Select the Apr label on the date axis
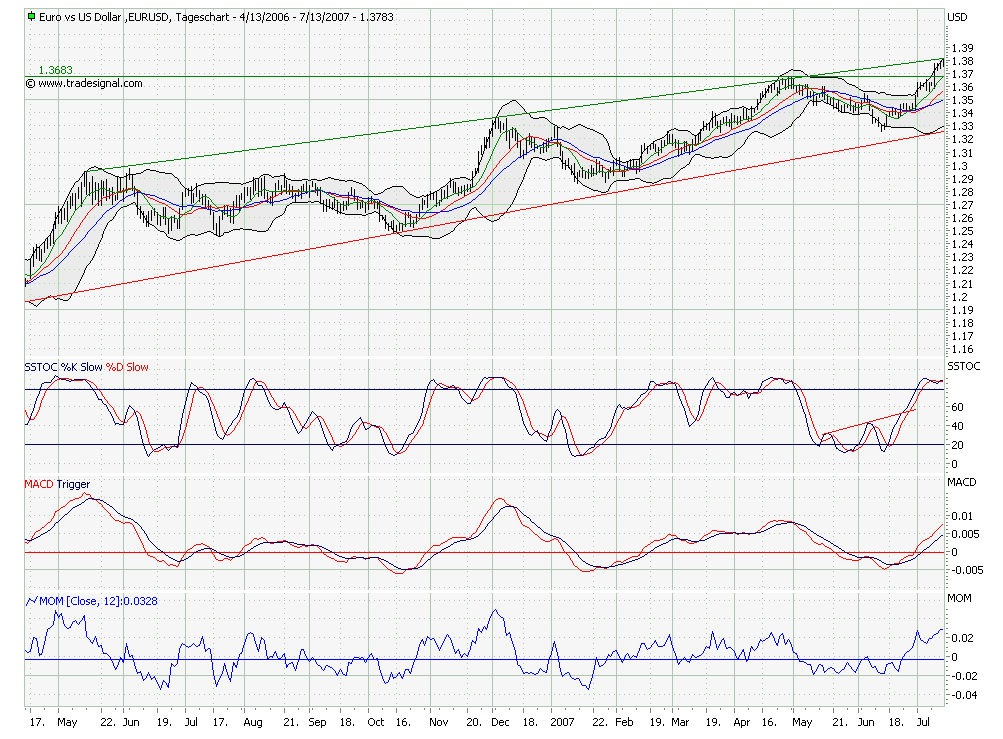 [x=741, y=722]
